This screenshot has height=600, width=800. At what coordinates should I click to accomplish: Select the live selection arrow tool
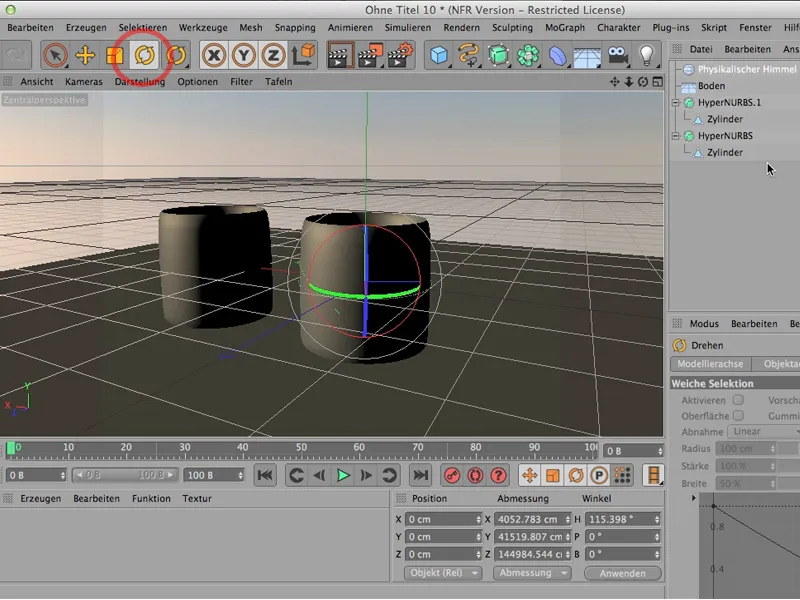pyautogui.click(x=55, y=55)
